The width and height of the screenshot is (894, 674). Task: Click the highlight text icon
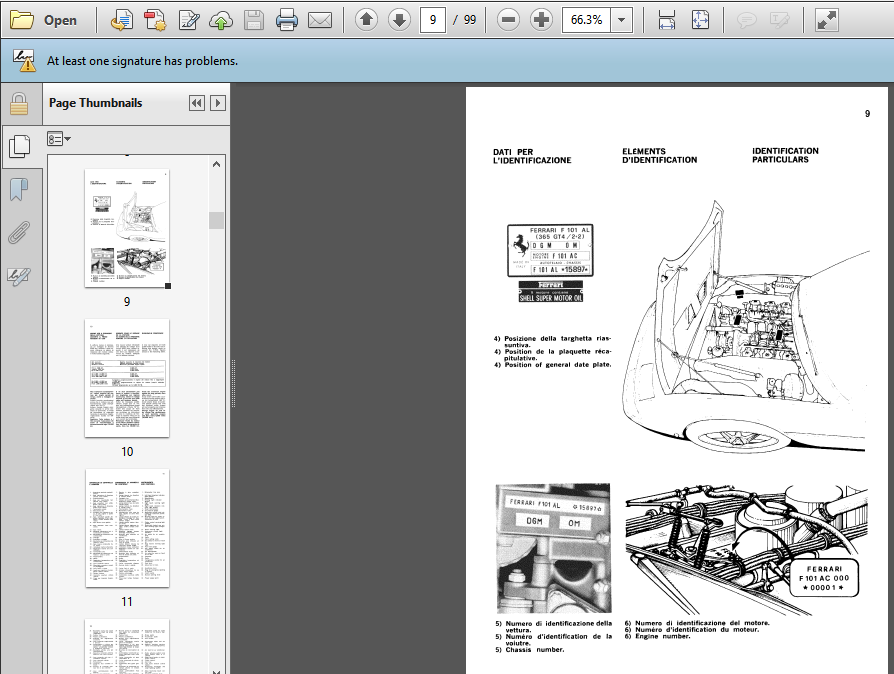coord(779,21)
